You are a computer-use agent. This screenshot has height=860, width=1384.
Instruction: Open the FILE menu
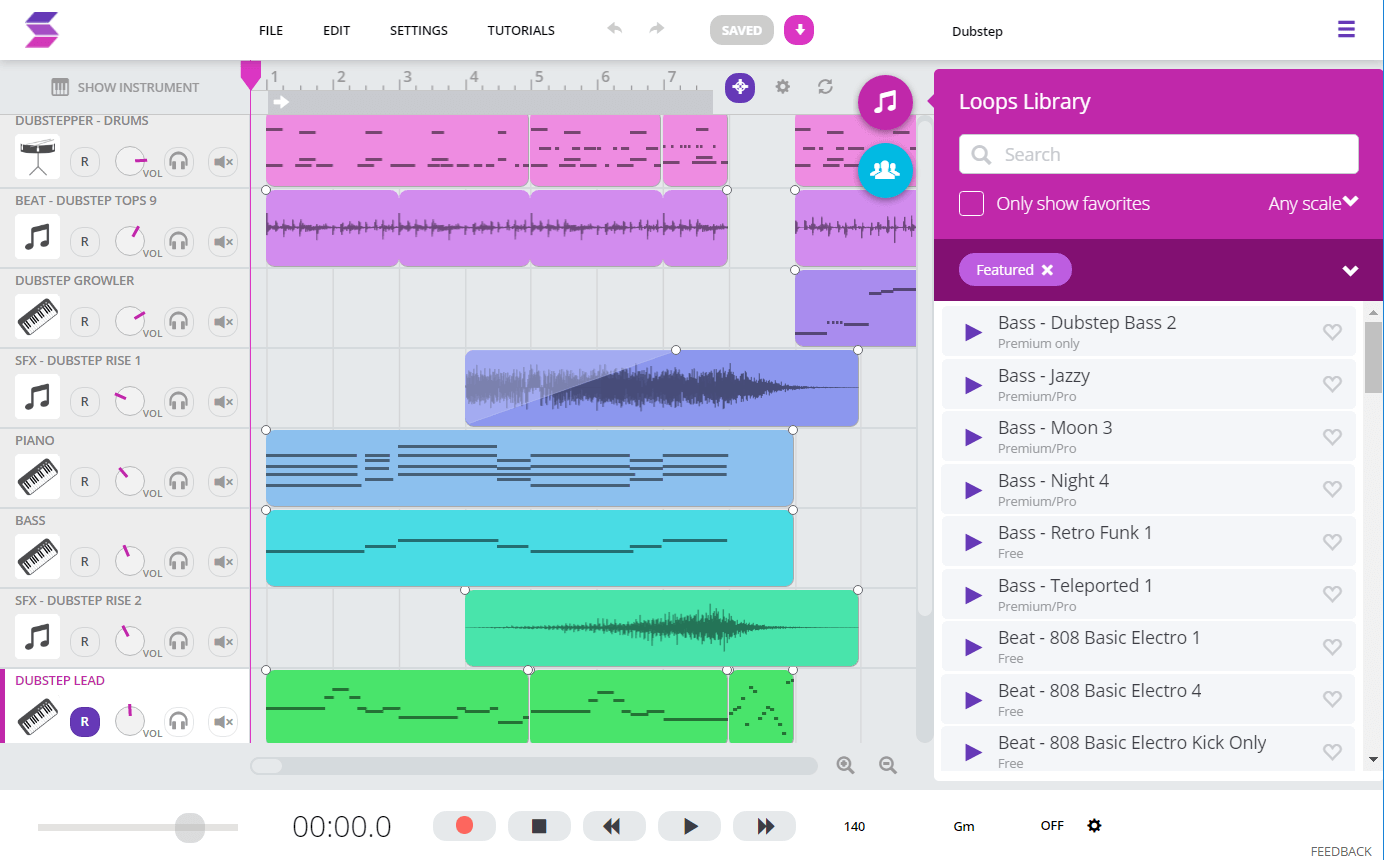[x=270, y=30]
